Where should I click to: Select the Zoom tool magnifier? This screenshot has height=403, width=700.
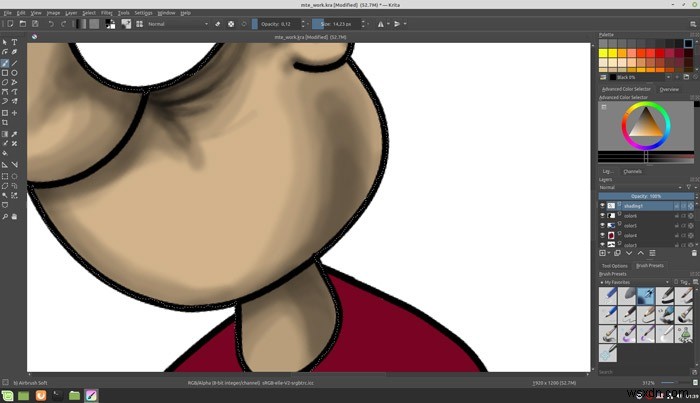pyautogui.click(x=5, y=216)
